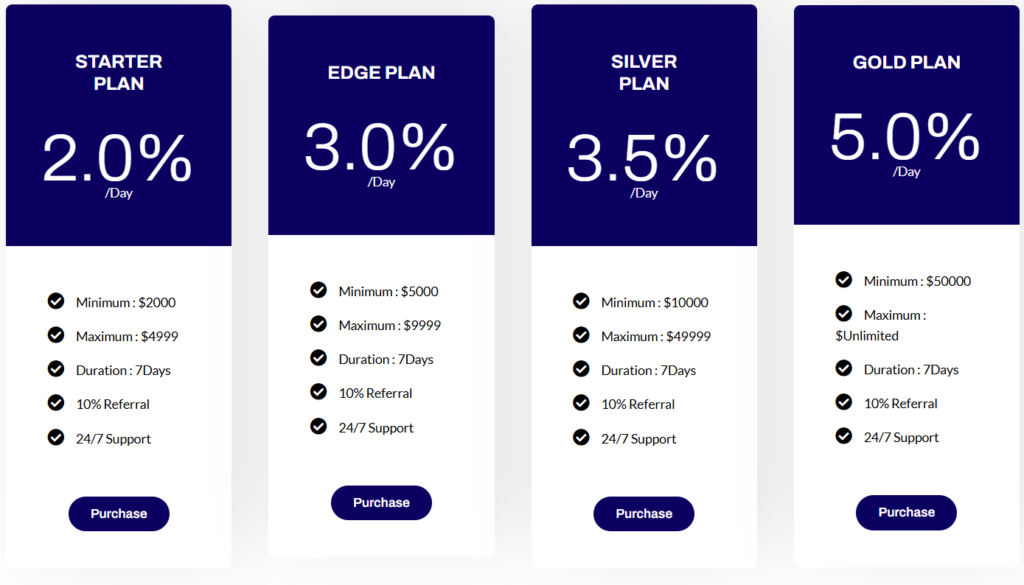This screenshot has height=585, width=1024.
Task: Click Gold Plan $Unlimited maximum text
Action: [867, 336]
